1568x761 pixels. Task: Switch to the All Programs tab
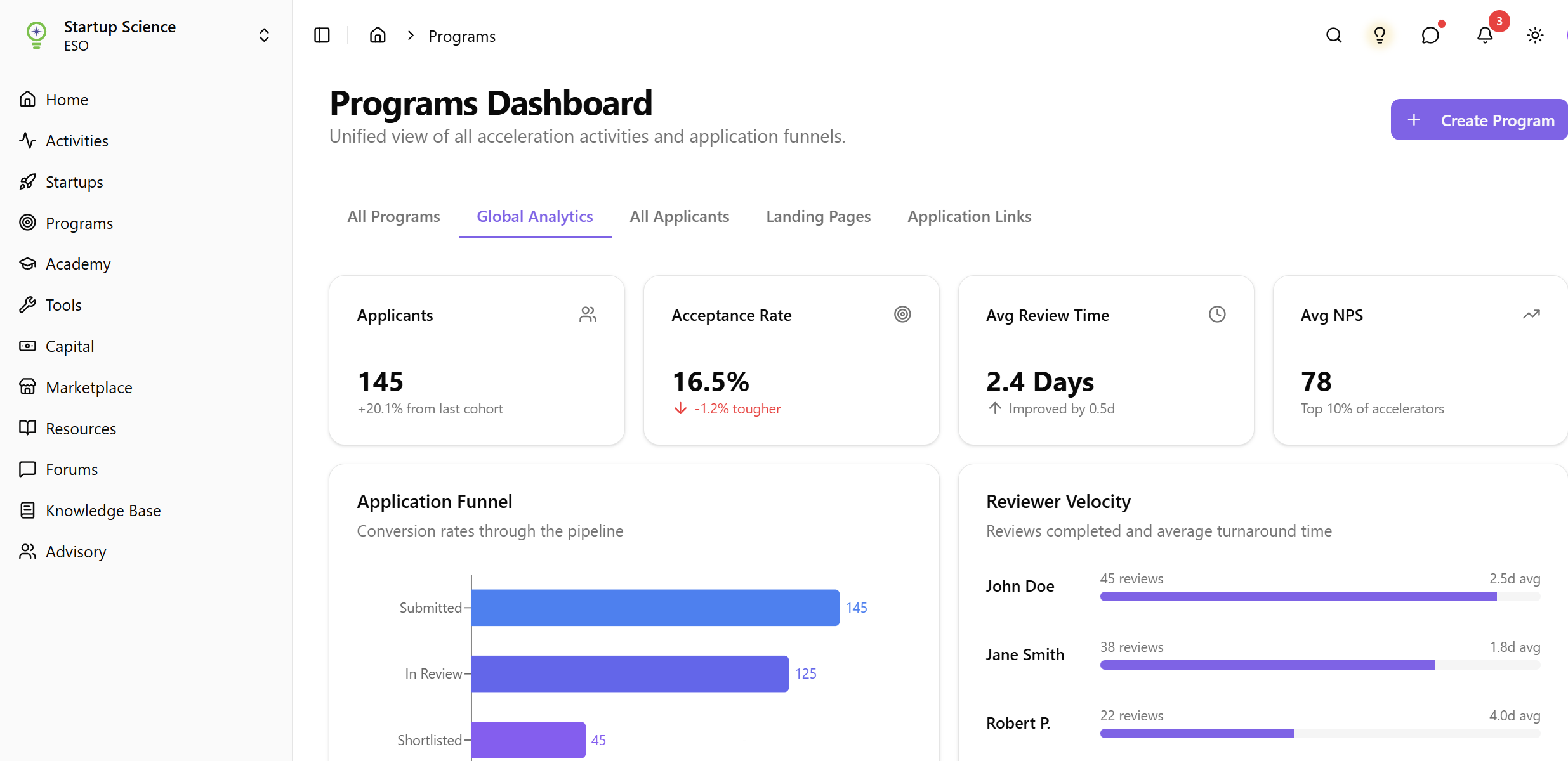(393, 216)
